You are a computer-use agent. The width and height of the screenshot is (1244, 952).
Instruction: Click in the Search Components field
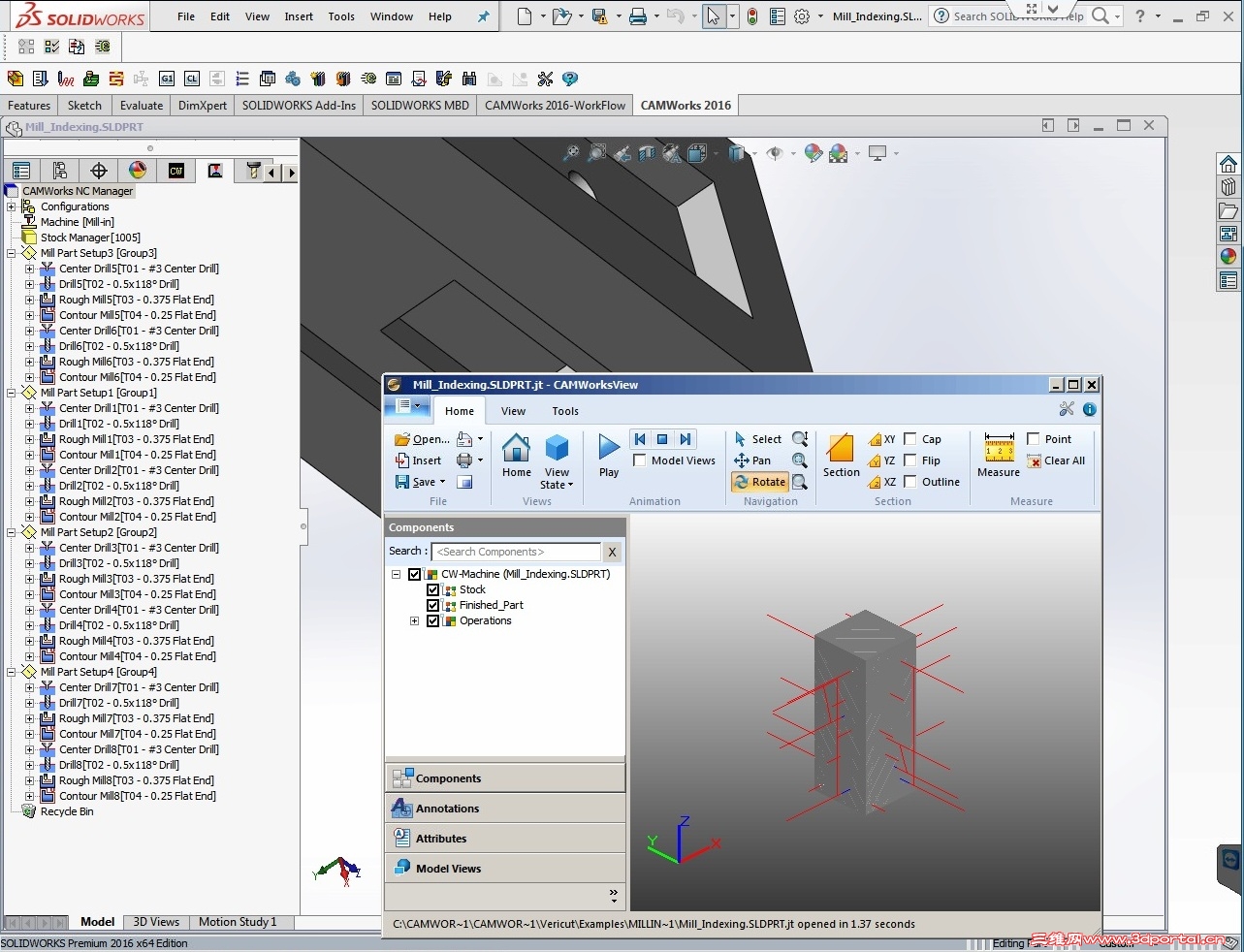point(517,552)
